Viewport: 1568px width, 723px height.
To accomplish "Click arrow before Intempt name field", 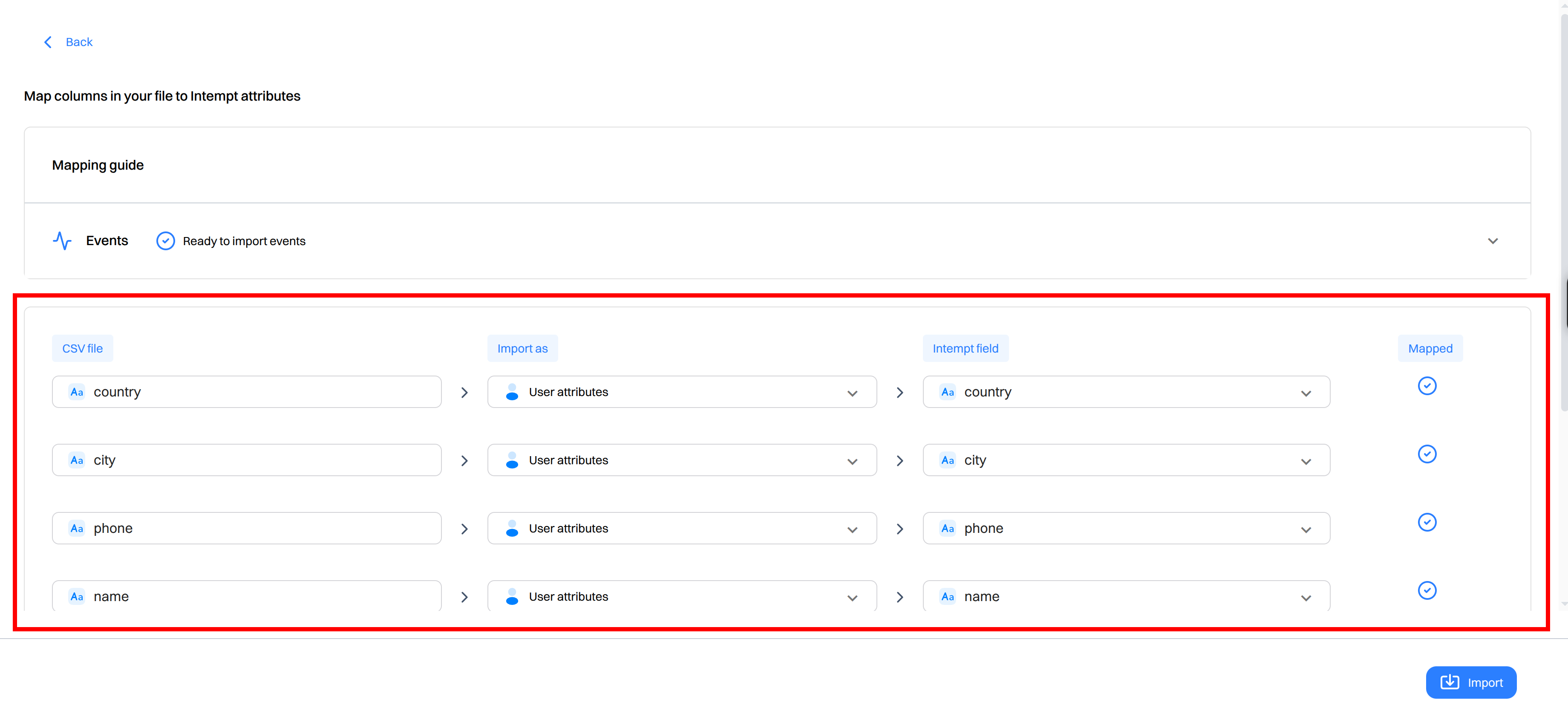I will [x=899, y=597].
